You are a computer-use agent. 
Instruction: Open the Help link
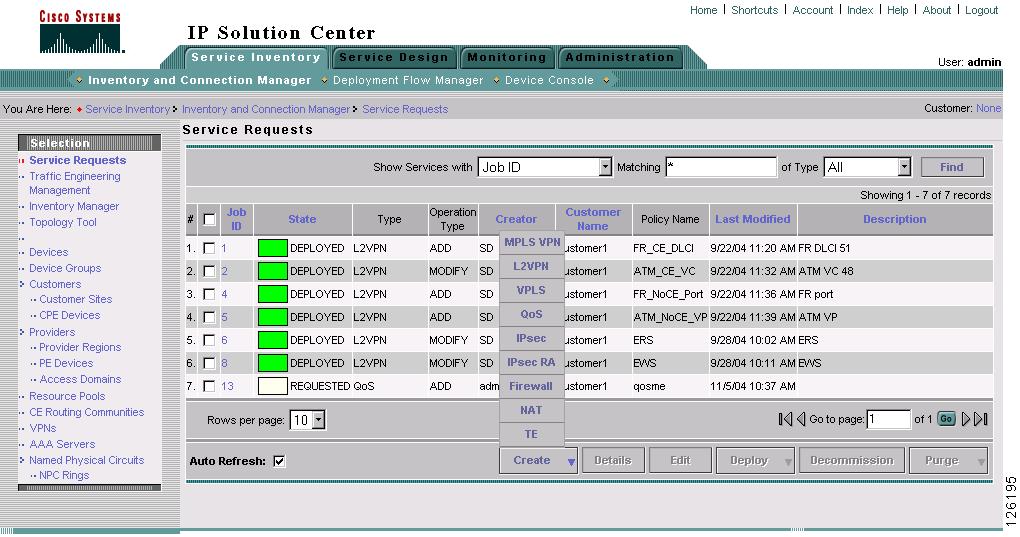[x=897, y=10]
